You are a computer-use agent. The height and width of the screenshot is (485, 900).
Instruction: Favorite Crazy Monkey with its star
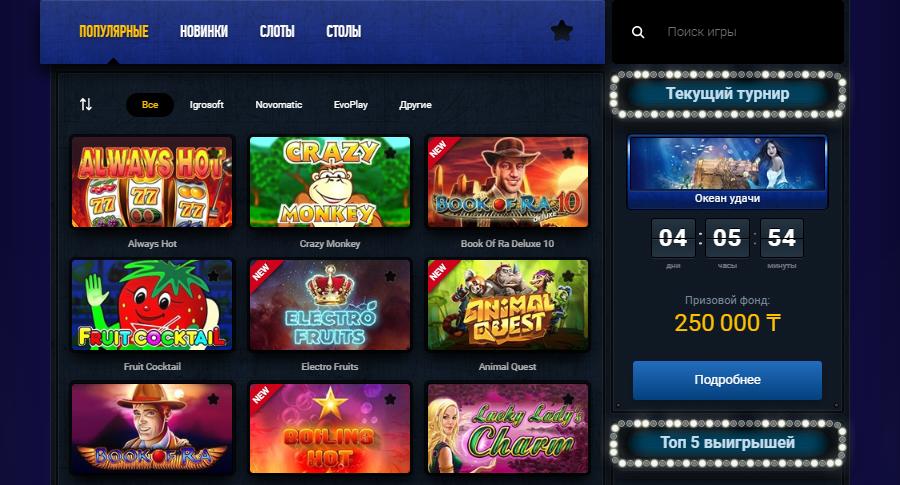tap(390, 153)
